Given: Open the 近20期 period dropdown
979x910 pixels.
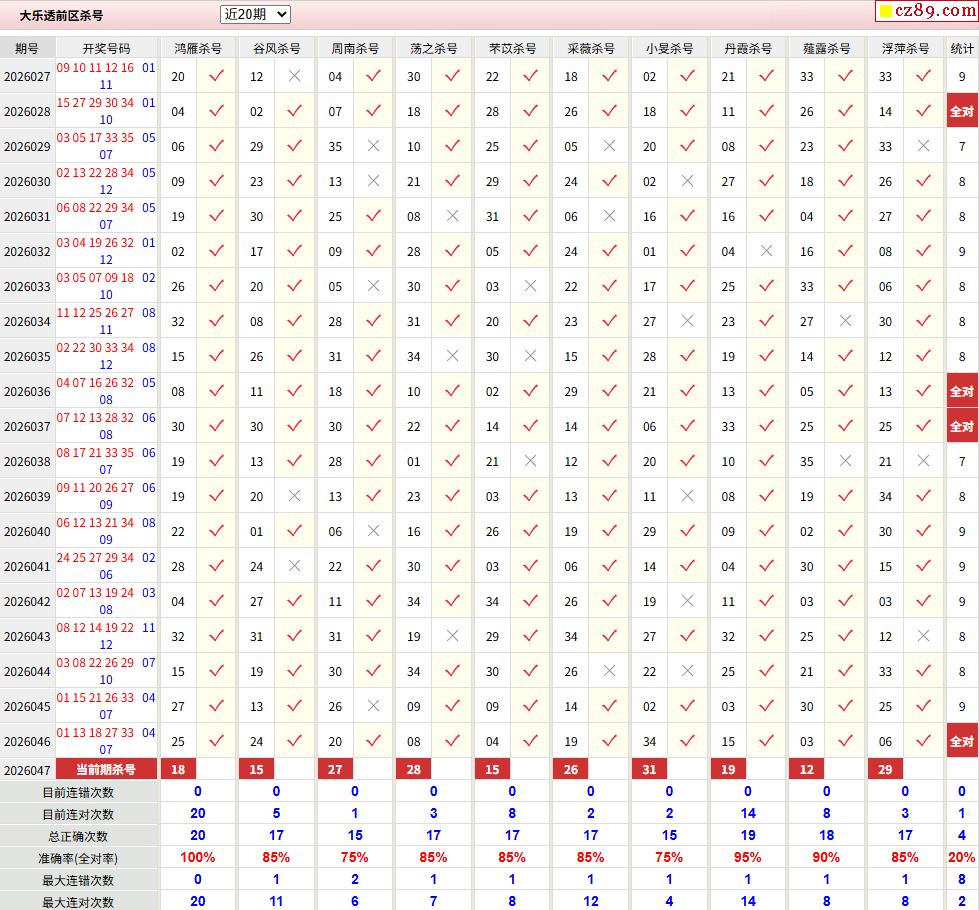Looking at the screenshot, I should pos(255,14).
